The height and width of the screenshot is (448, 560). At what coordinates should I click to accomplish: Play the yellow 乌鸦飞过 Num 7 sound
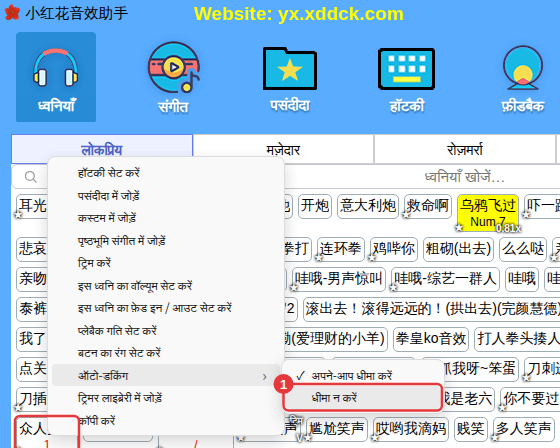click(x=488, y=213)
